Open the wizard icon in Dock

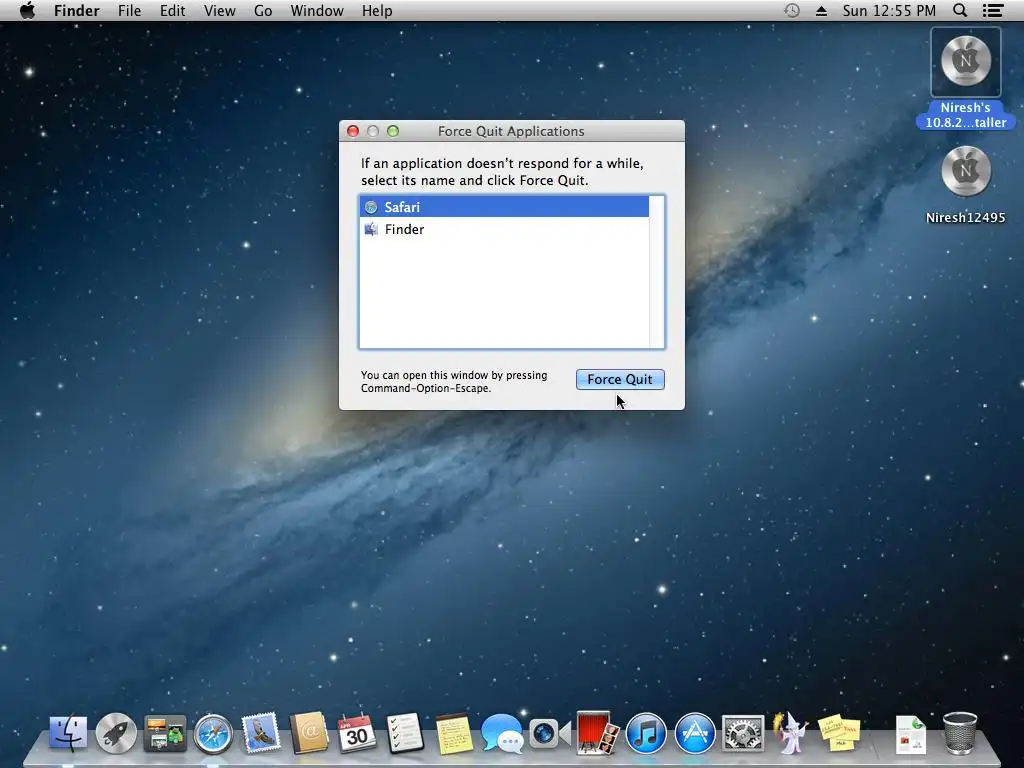tap(791, 732)
